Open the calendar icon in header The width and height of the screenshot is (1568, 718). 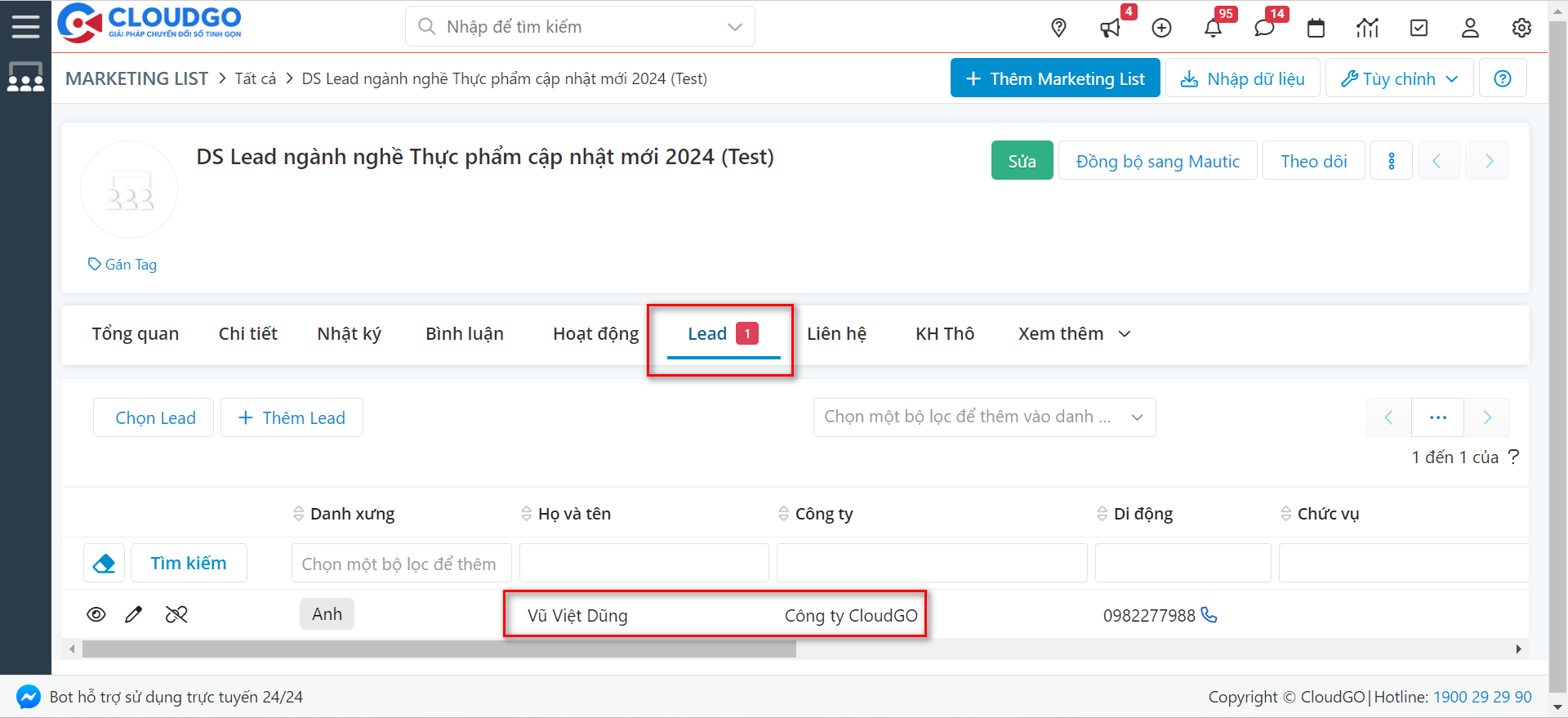point(1316,28)
